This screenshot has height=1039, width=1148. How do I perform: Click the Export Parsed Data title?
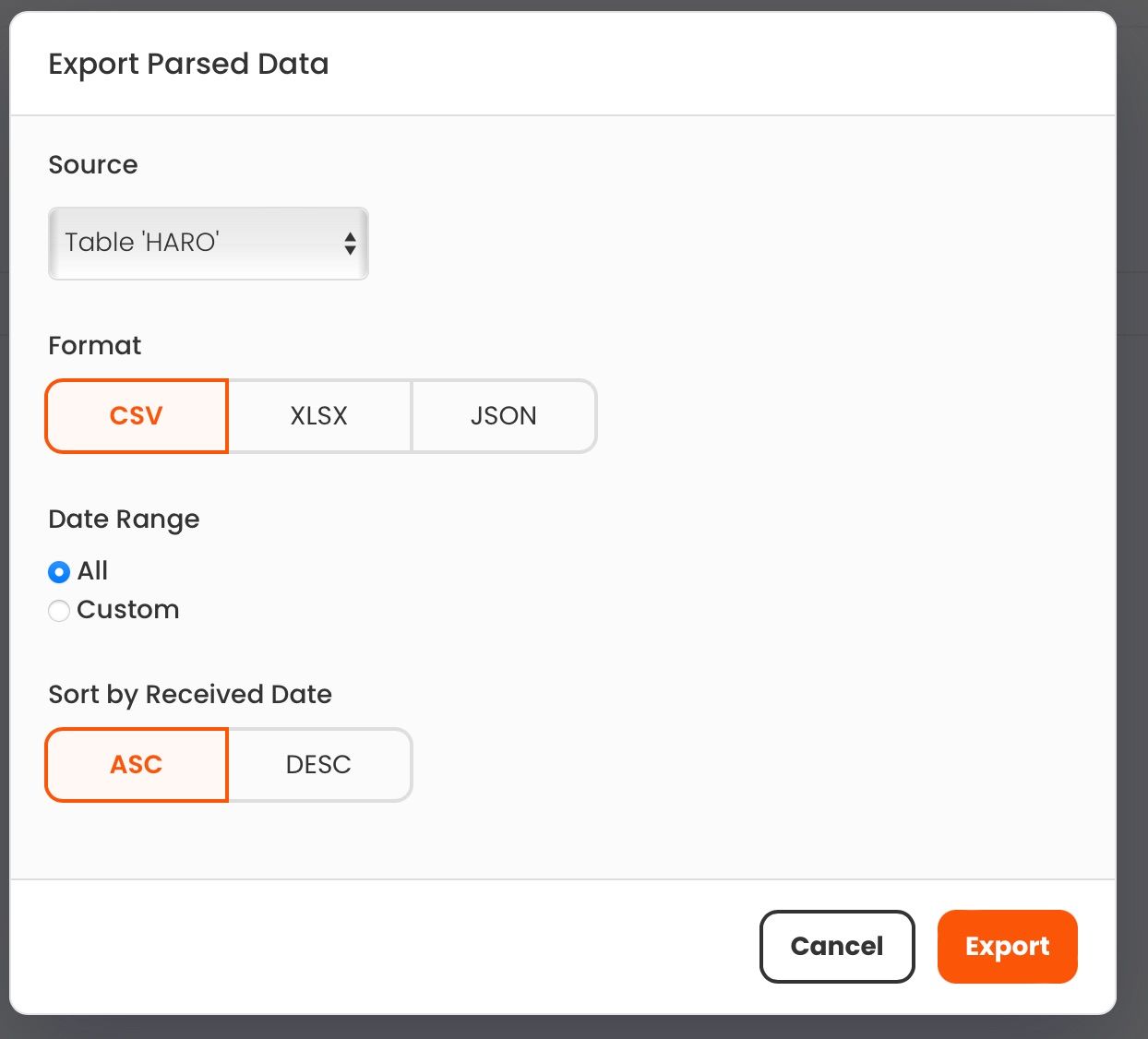[188, 65]
